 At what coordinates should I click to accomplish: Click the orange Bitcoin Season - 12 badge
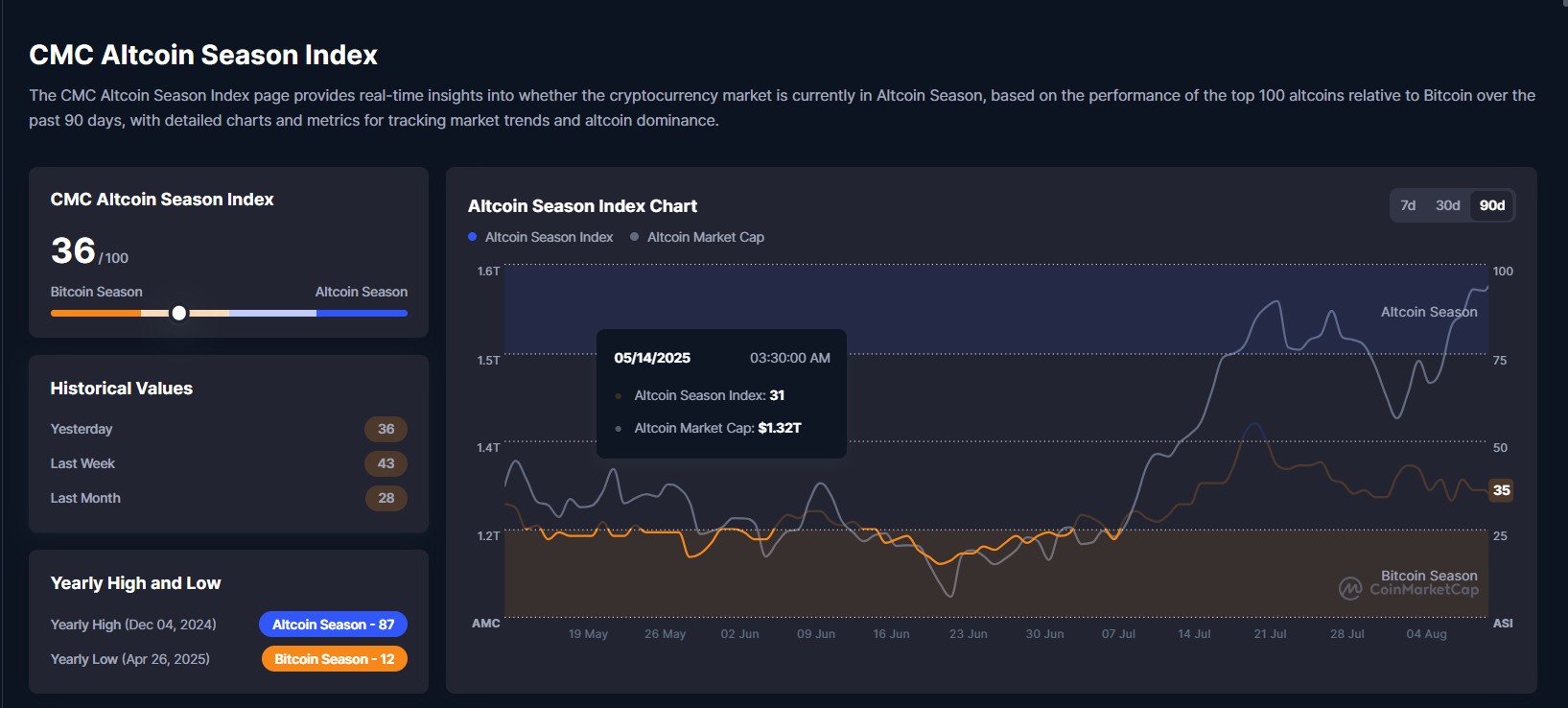pos(334,659)
